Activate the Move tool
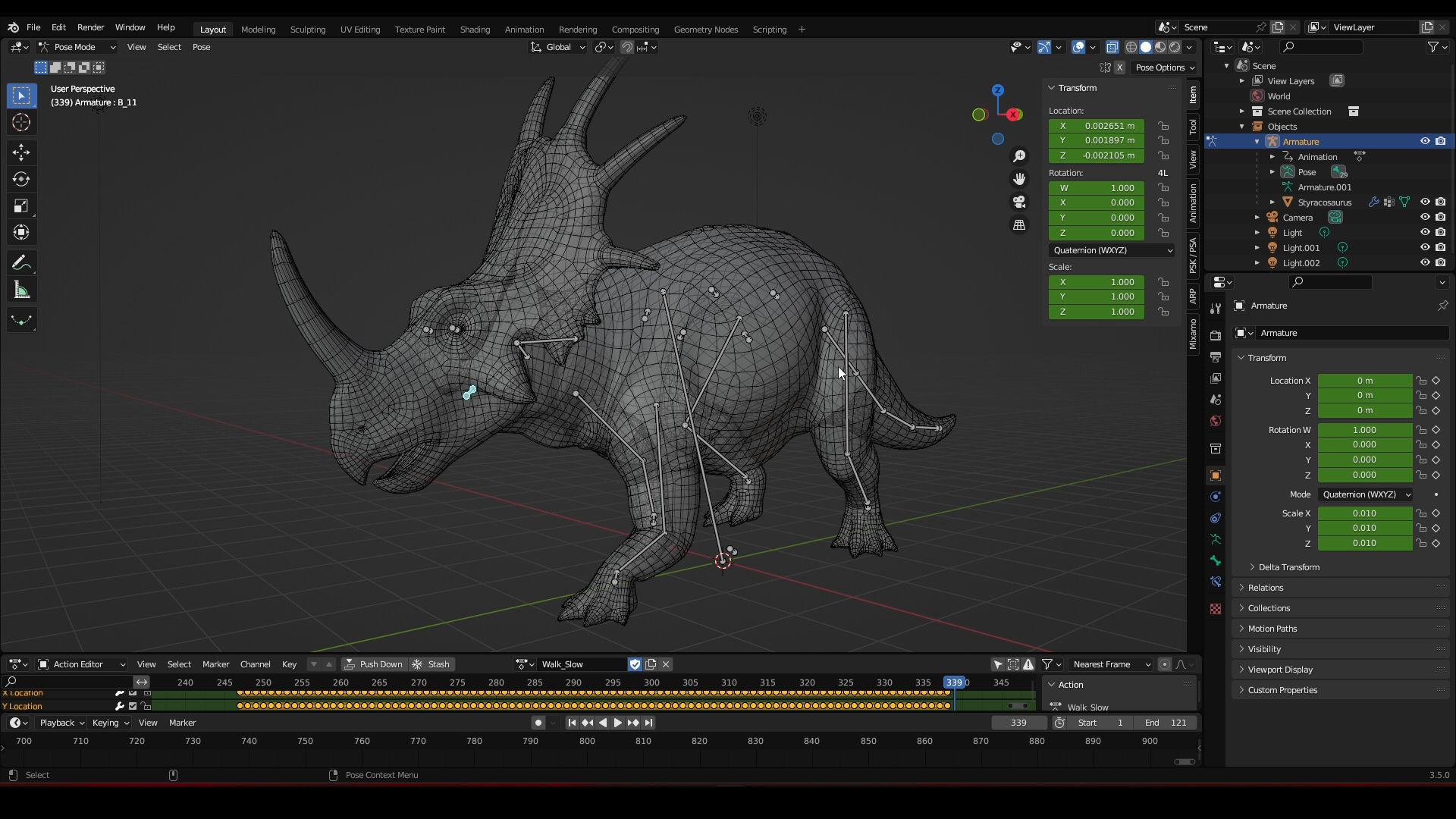Image resolution: width=1456 pixels, height=819 pixels. click(x=21, y=152)
